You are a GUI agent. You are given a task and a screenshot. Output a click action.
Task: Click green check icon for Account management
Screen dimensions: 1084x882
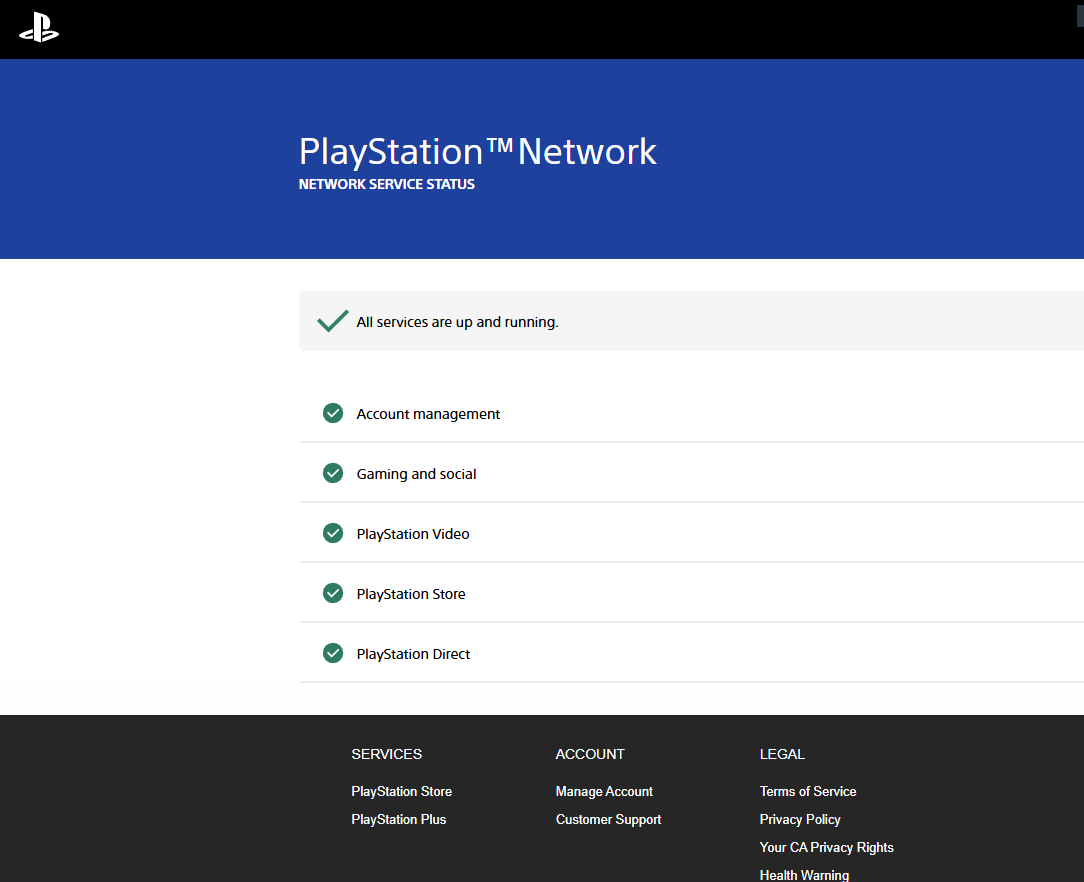333,413
